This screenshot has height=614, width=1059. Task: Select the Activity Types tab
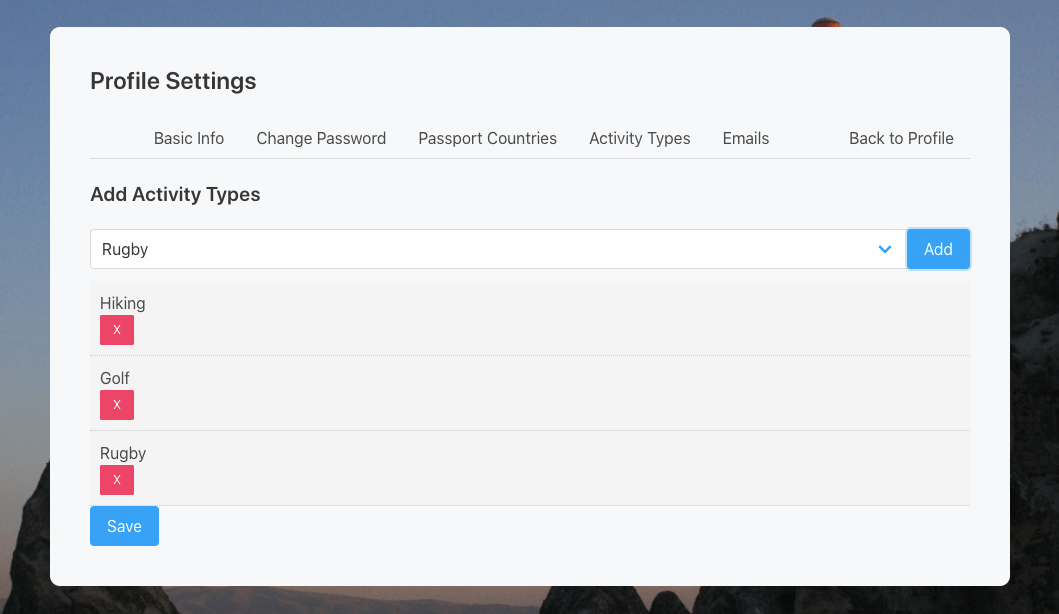(639, 138)
